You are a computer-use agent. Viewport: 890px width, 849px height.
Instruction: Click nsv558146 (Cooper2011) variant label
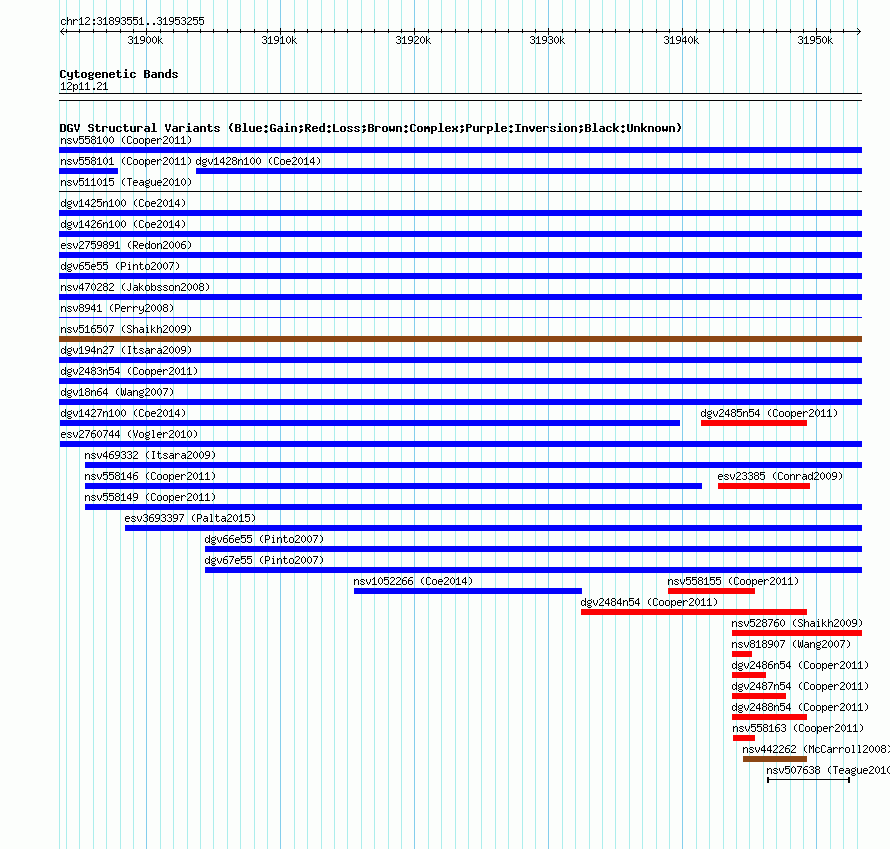click(150, 476)
